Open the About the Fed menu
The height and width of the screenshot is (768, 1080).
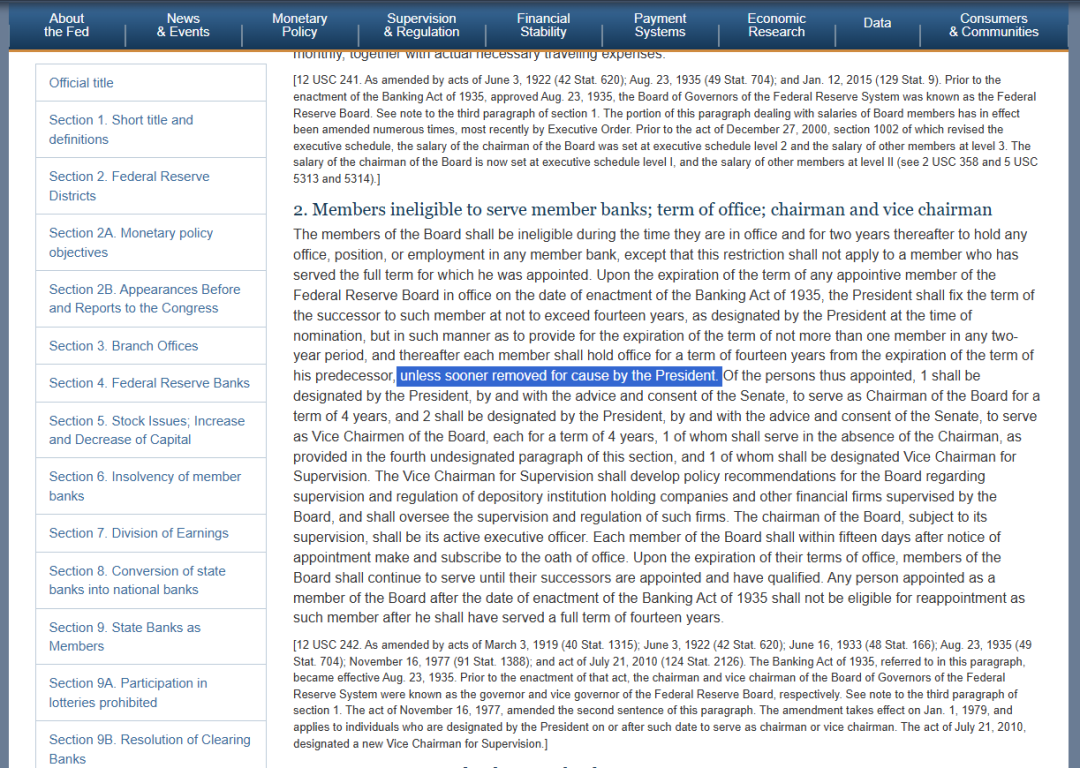[x=67, y=25]
